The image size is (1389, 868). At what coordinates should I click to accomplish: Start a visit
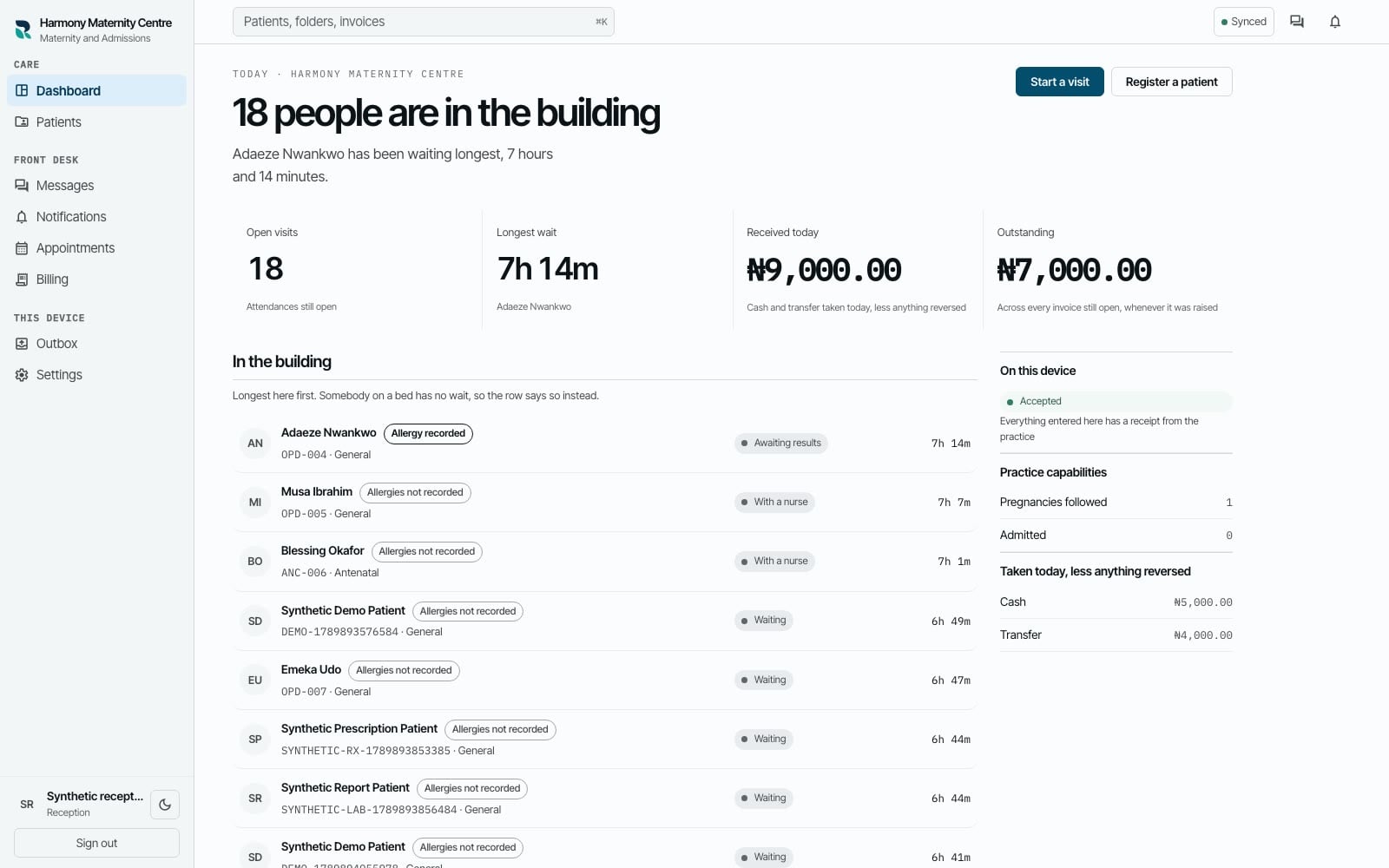(1059, 82)
